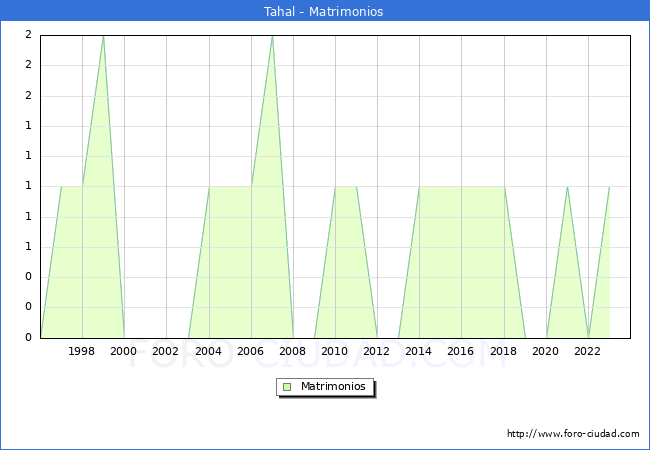650x450 pixels.
Task: Click the green Matrimonios legend color swatch
Action: pyautogui.click(x=287, y=387)
